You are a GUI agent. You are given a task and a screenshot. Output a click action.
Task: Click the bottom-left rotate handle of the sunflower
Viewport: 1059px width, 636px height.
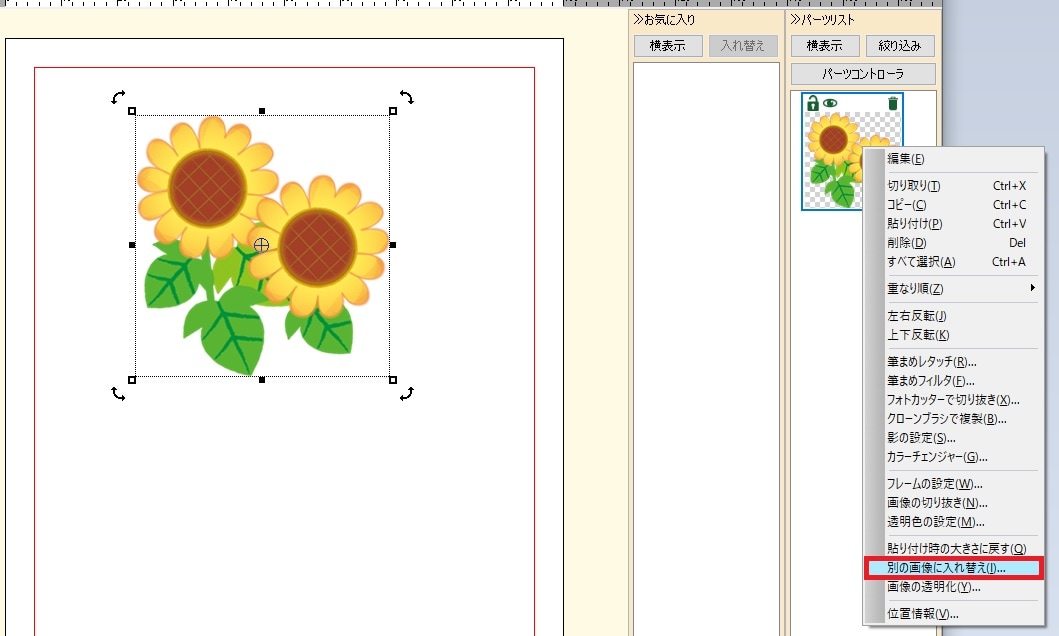coord(118,393)
